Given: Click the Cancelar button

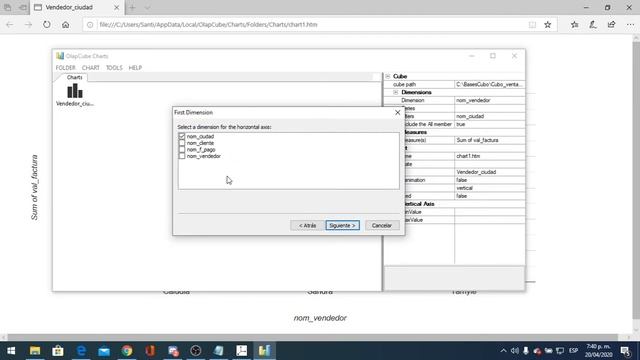Looking at the screenshot, I should tap(382, 225).
